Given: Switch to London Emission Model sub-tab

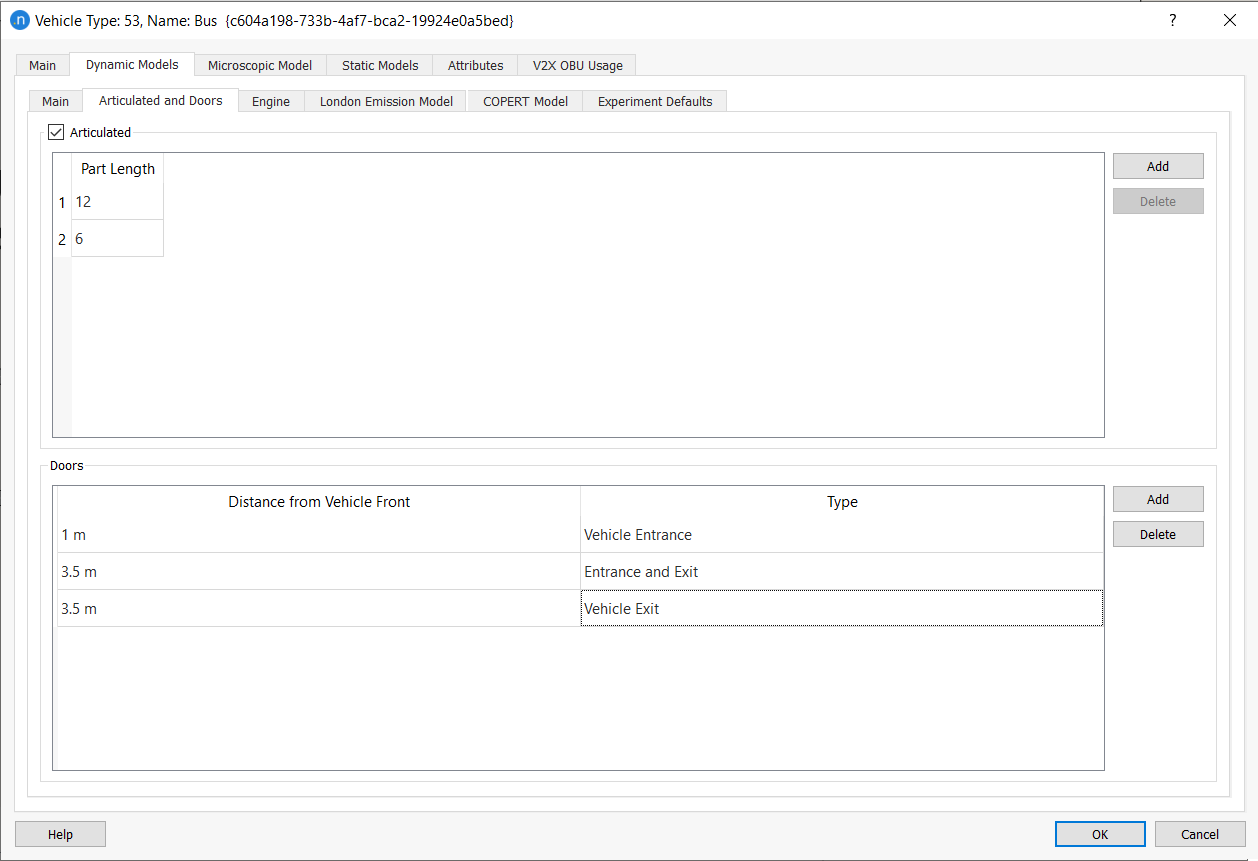Looking at the screenshot, I should (386, 101).
